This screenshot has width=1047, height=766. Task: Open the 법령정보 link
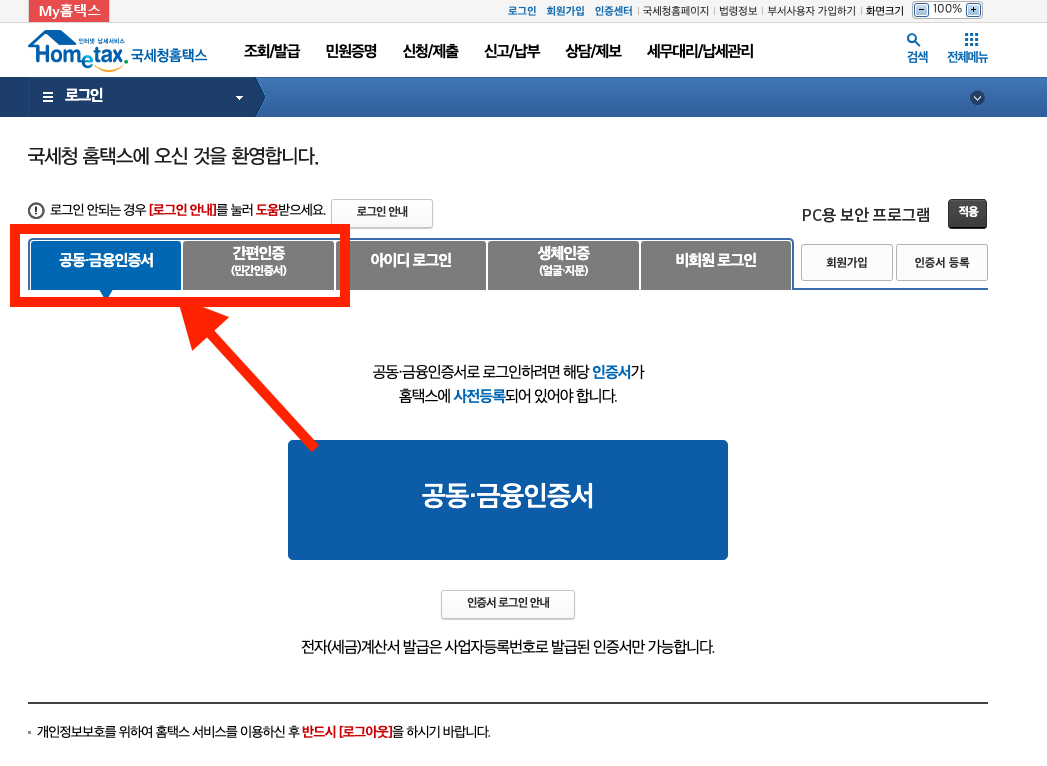[x=738, y=11]
